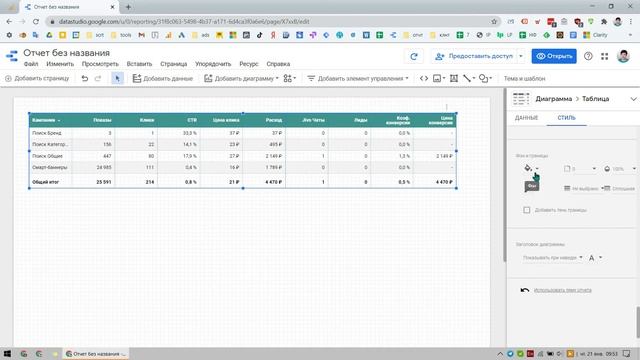Image resolution: width=640 pixels, height=360 pixels.
Task: Open Тема и шаблон panel
Action: pos(524,78)
